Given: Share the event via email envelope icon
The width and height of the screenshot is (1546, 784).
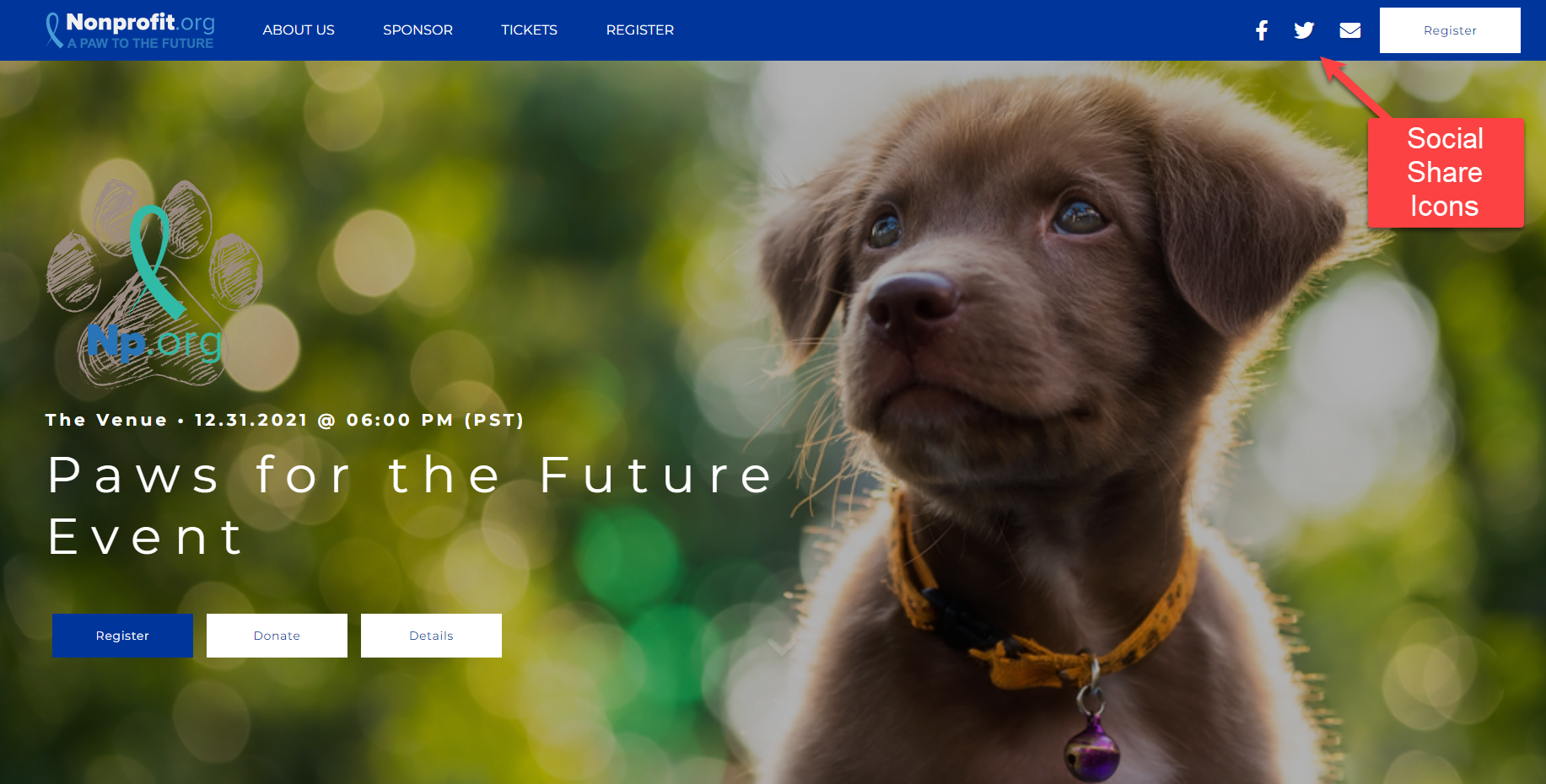Looking at the screenshot, I should [1350, 30].
